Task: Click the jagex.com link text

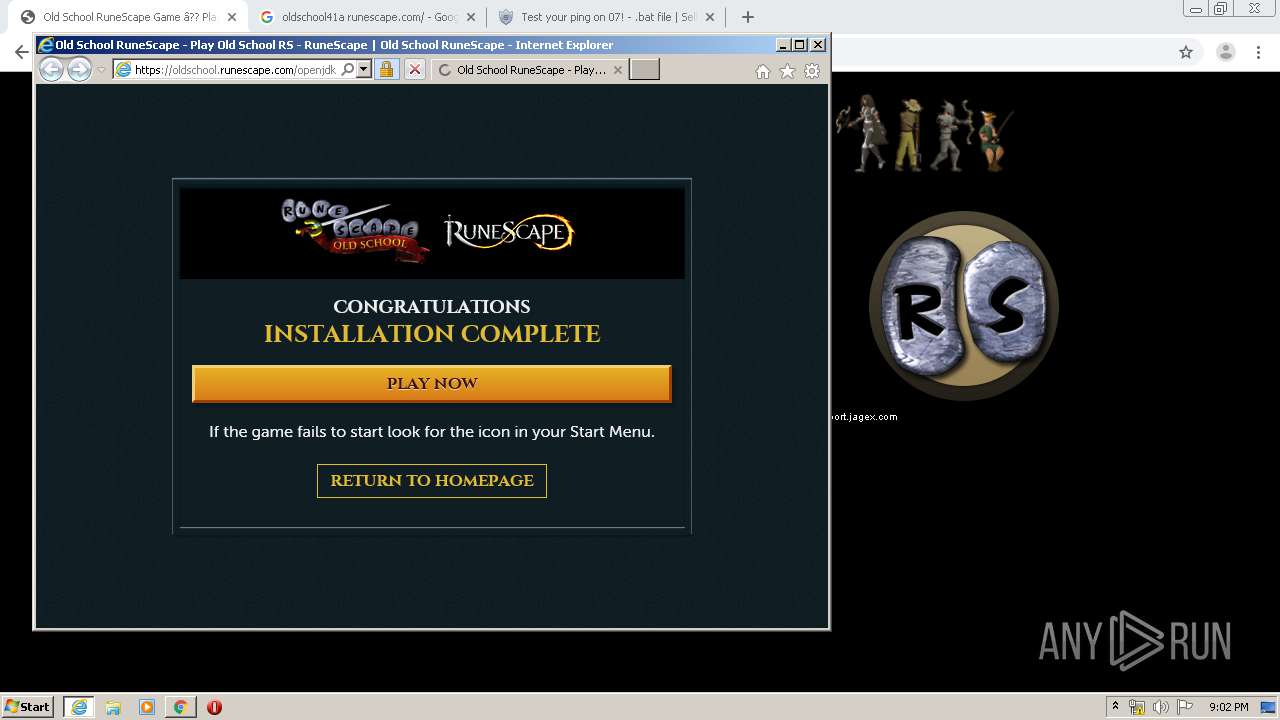Action: [865, 417]
